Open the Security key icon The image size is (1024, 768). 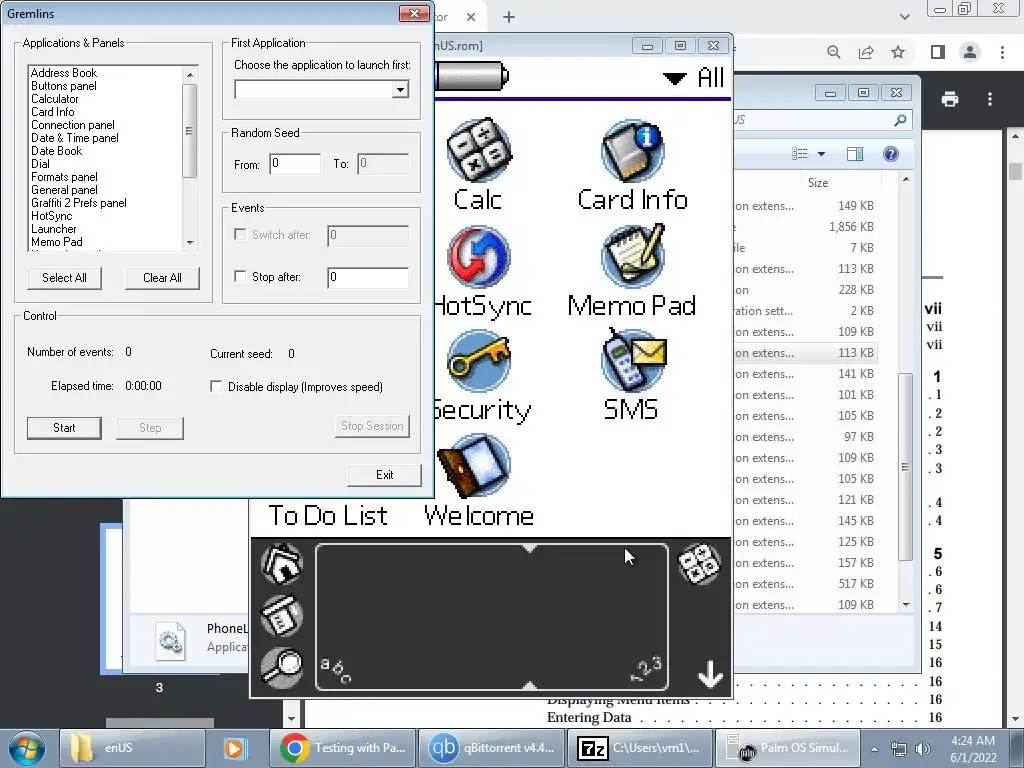pyautogui.click(x=479, y=360)
